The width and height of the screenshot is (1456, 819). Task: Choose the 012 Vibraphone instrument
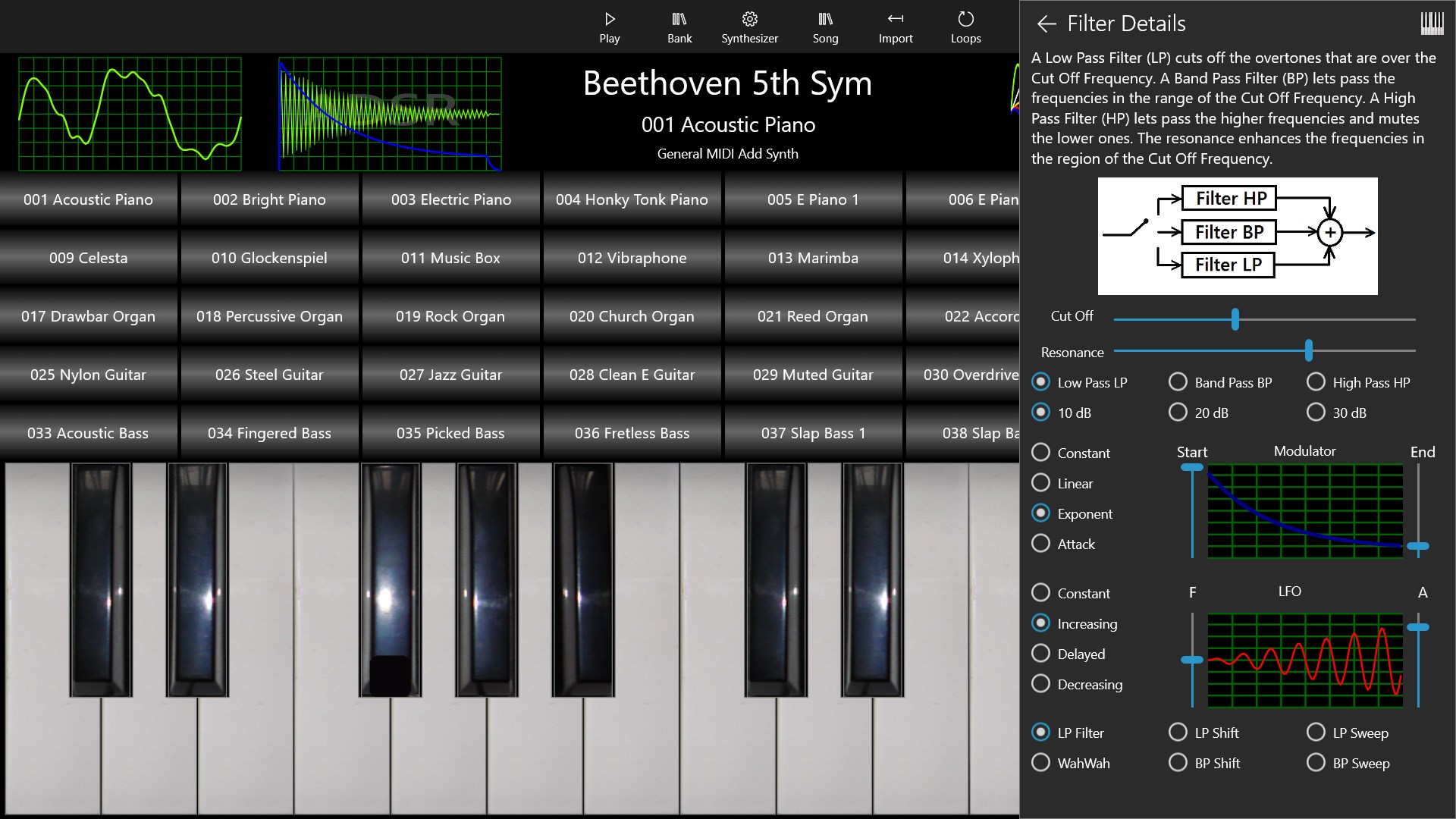[632, 258]
